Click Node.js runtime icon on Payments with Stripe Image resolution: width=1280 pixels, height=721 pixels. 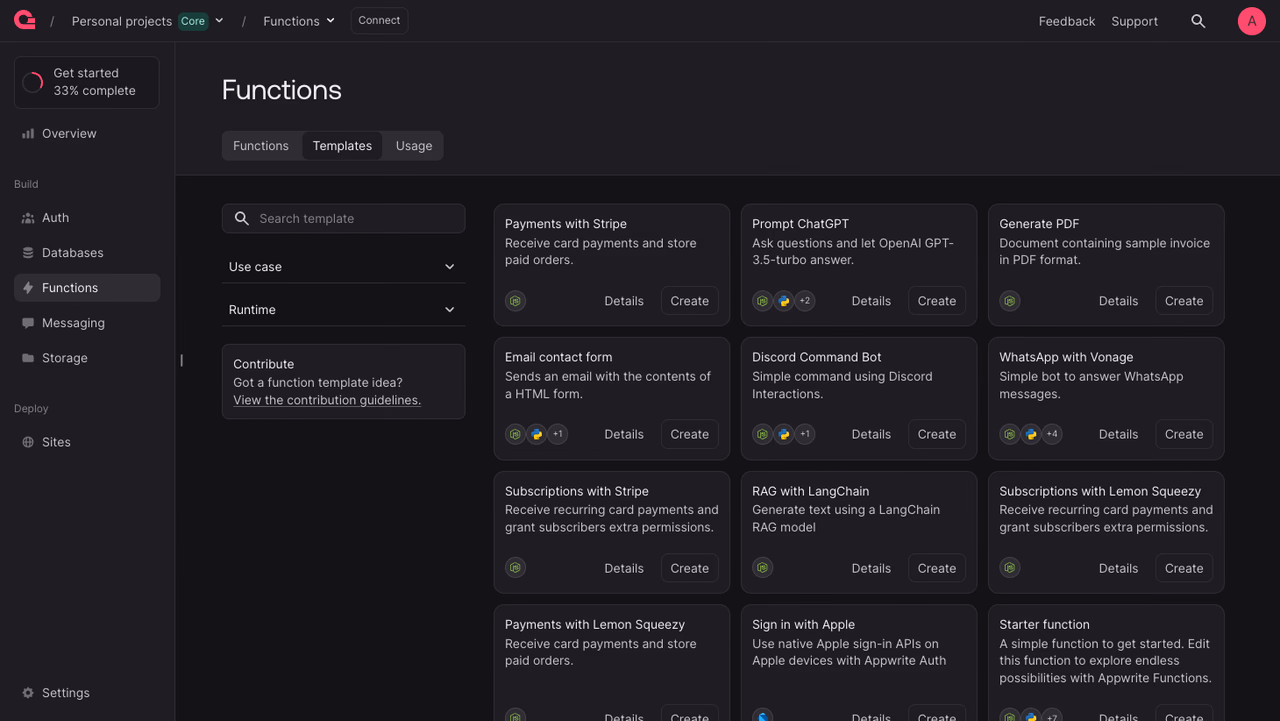coord(515,301)
